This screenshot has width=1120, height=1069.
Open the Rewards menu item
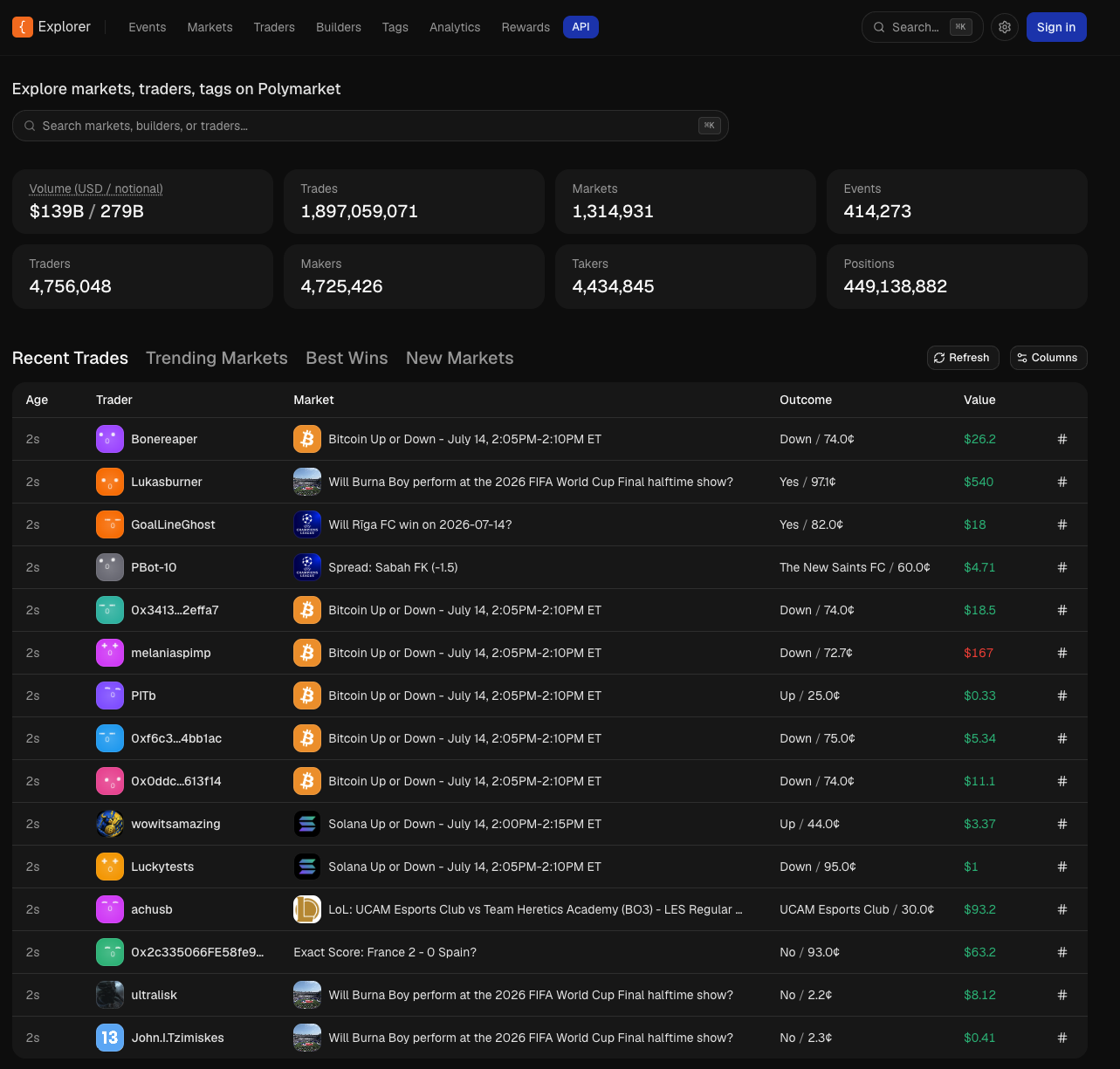pos(526,27)
